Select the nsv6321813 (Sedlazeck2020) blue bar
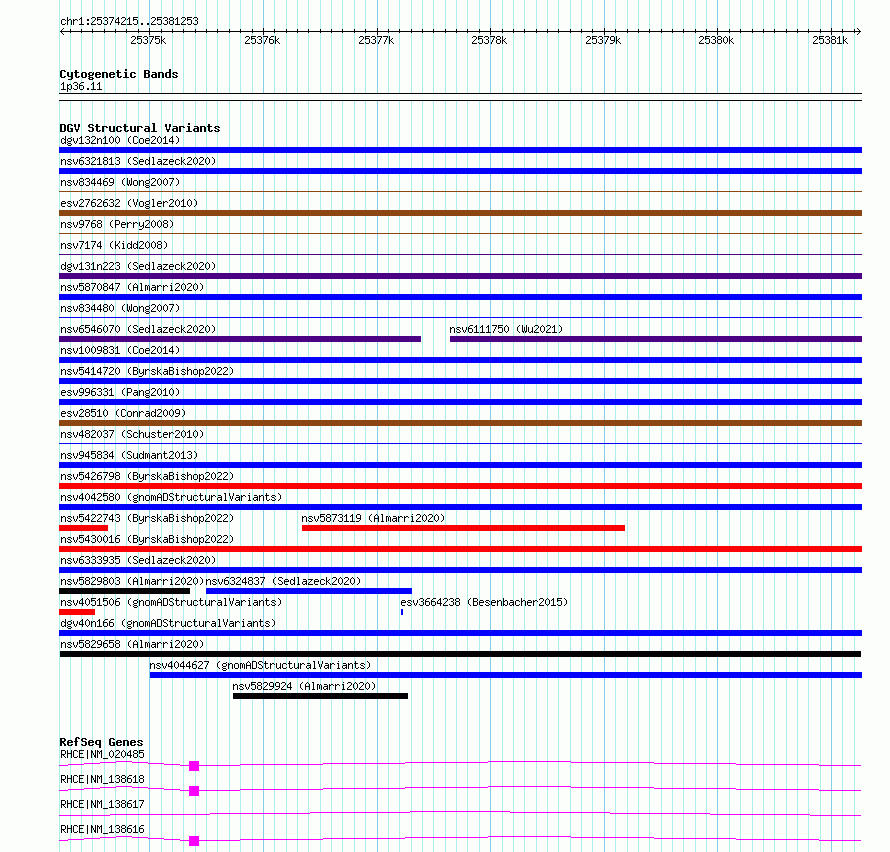Viewport: 890px width, 852px height. pos(460,171)
